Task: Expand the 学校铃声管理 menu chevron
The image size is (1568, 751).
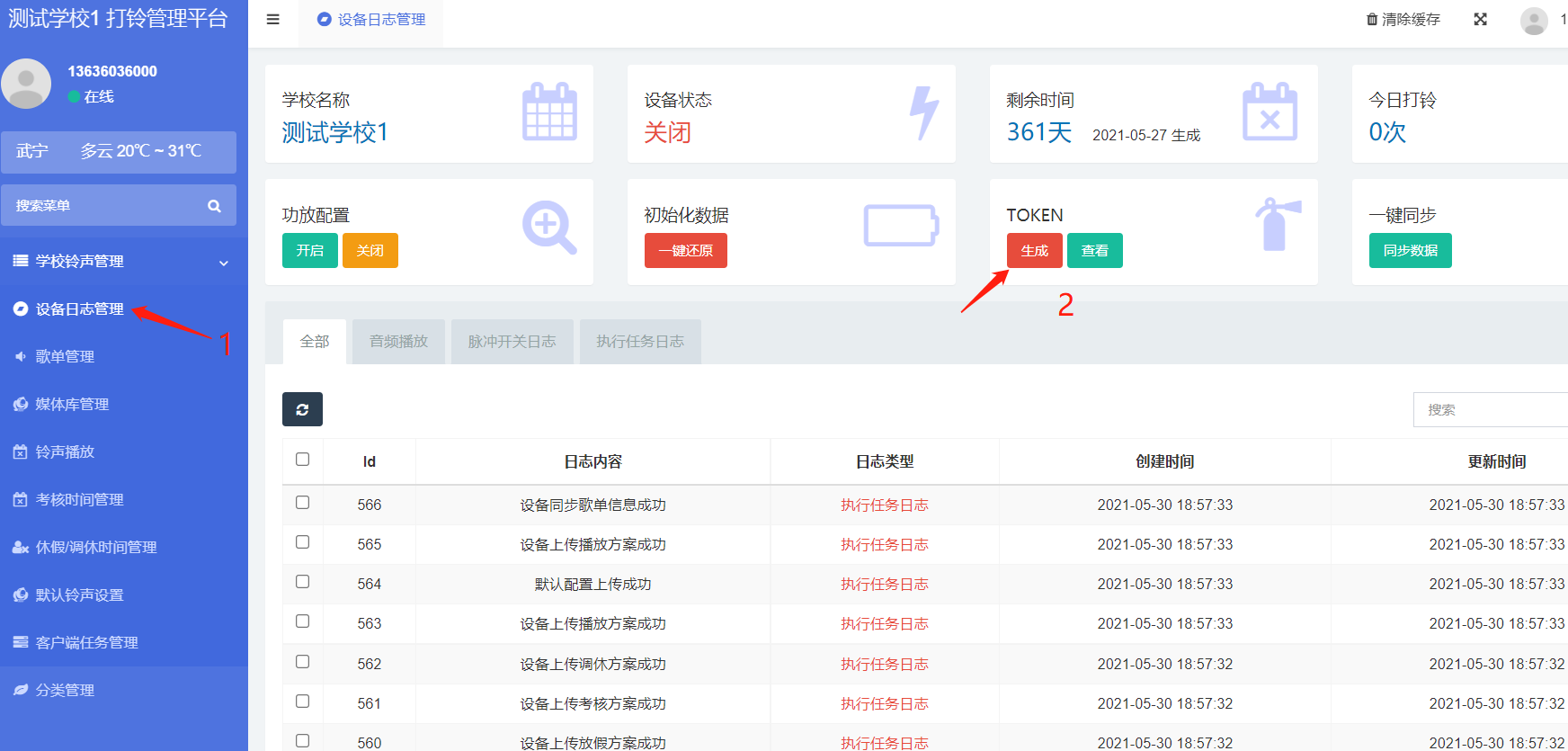Action: [x=224, y=263]
